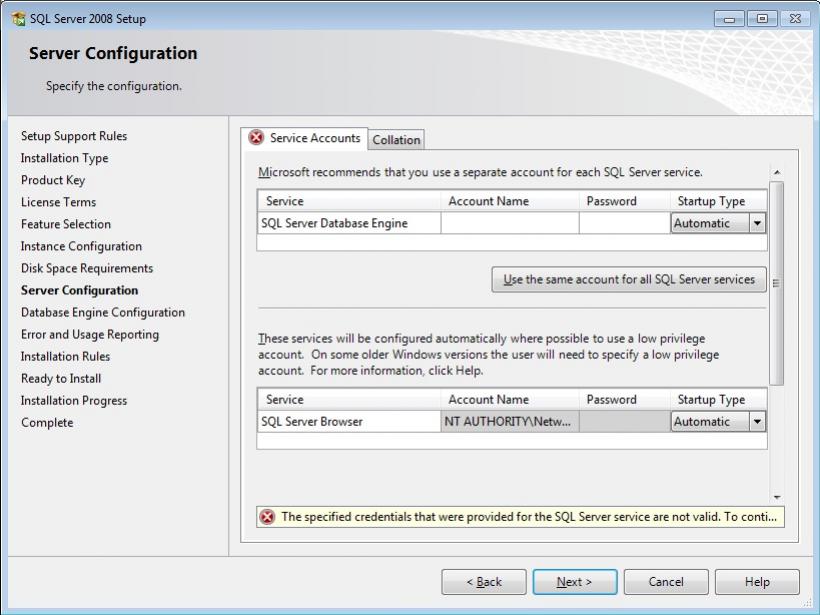The image size is (820, 615).
Task: Click Password header in the SQL Server Browser table
Action: click(x=624, y=400)
